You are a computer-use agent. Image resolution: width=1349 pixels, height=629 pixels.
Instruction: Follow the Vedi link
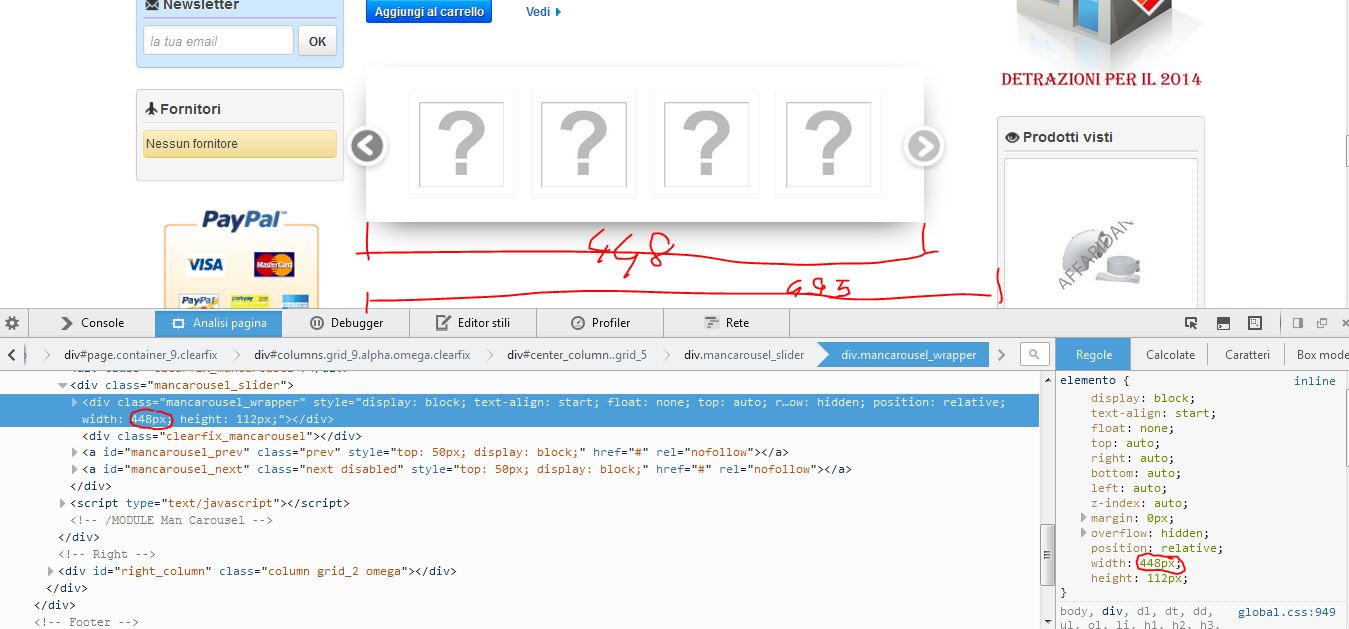[x=543, y=12]
